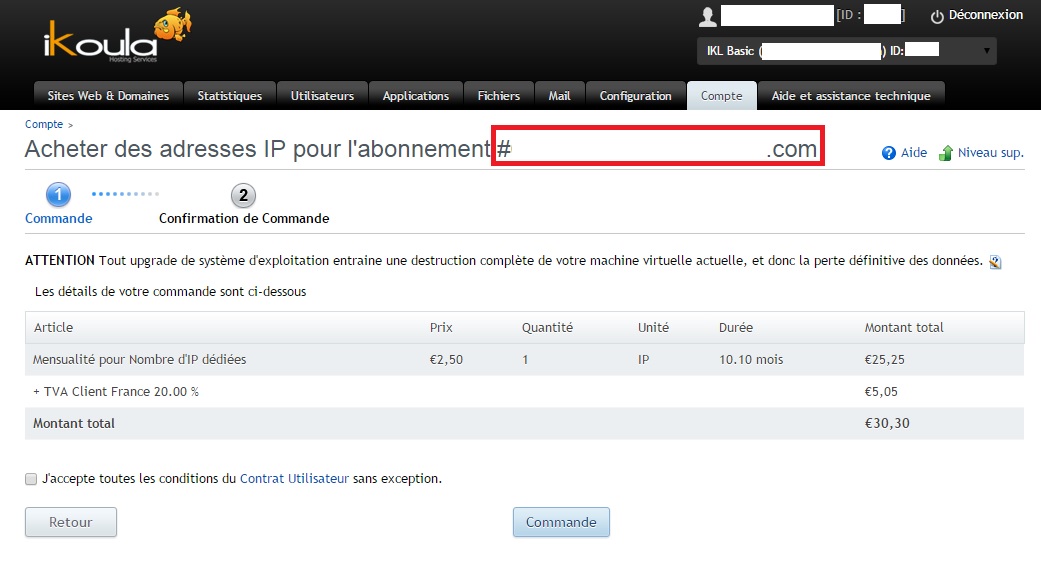1041x583 pixels.
Task: Click the blue Aide question mark icon
Action: (888, 154)
